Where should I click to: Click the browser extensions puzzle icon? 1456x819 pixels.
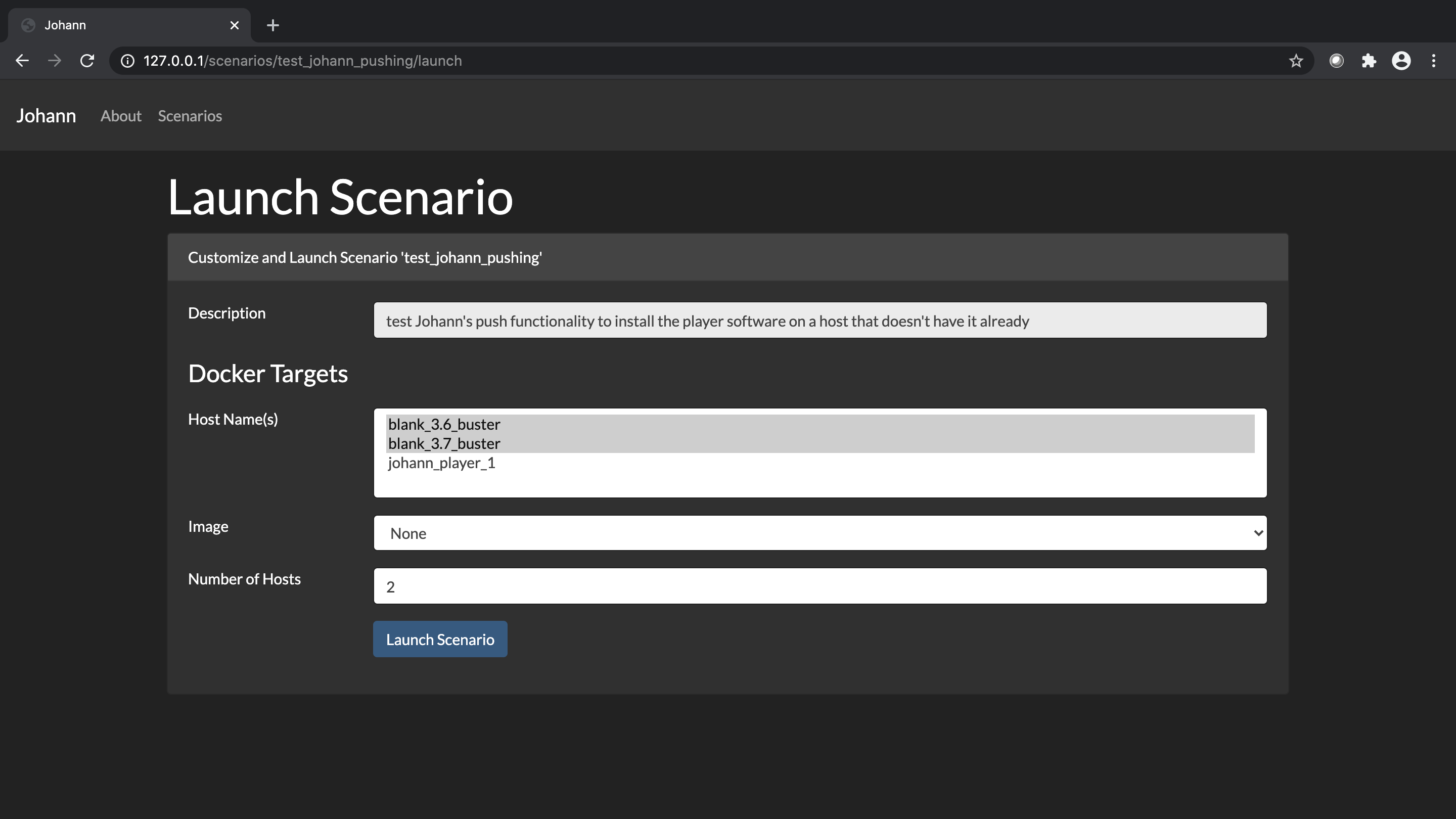[1369, 61]
